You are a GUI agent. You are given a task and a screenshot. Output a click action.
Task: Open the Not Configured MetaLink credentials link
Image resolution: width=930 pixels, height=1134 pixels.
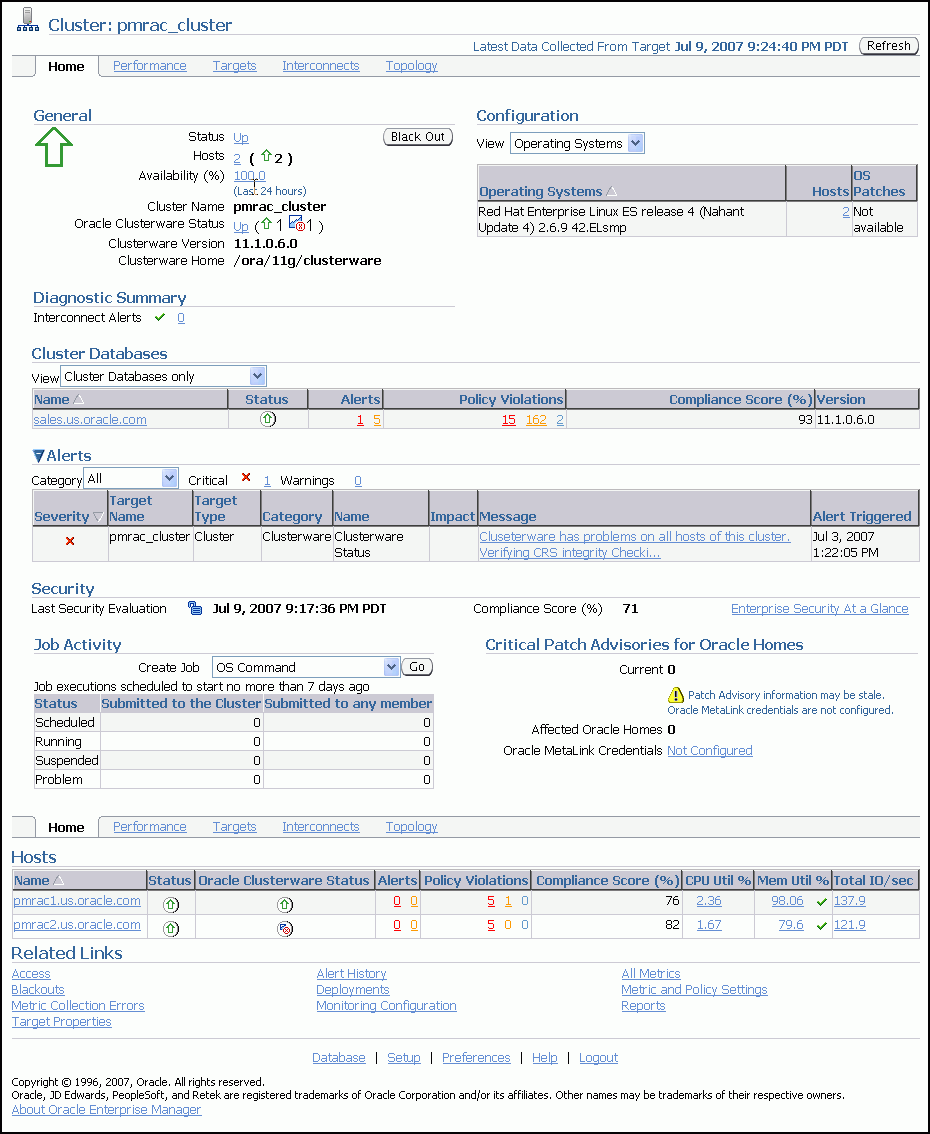(709, 749)
